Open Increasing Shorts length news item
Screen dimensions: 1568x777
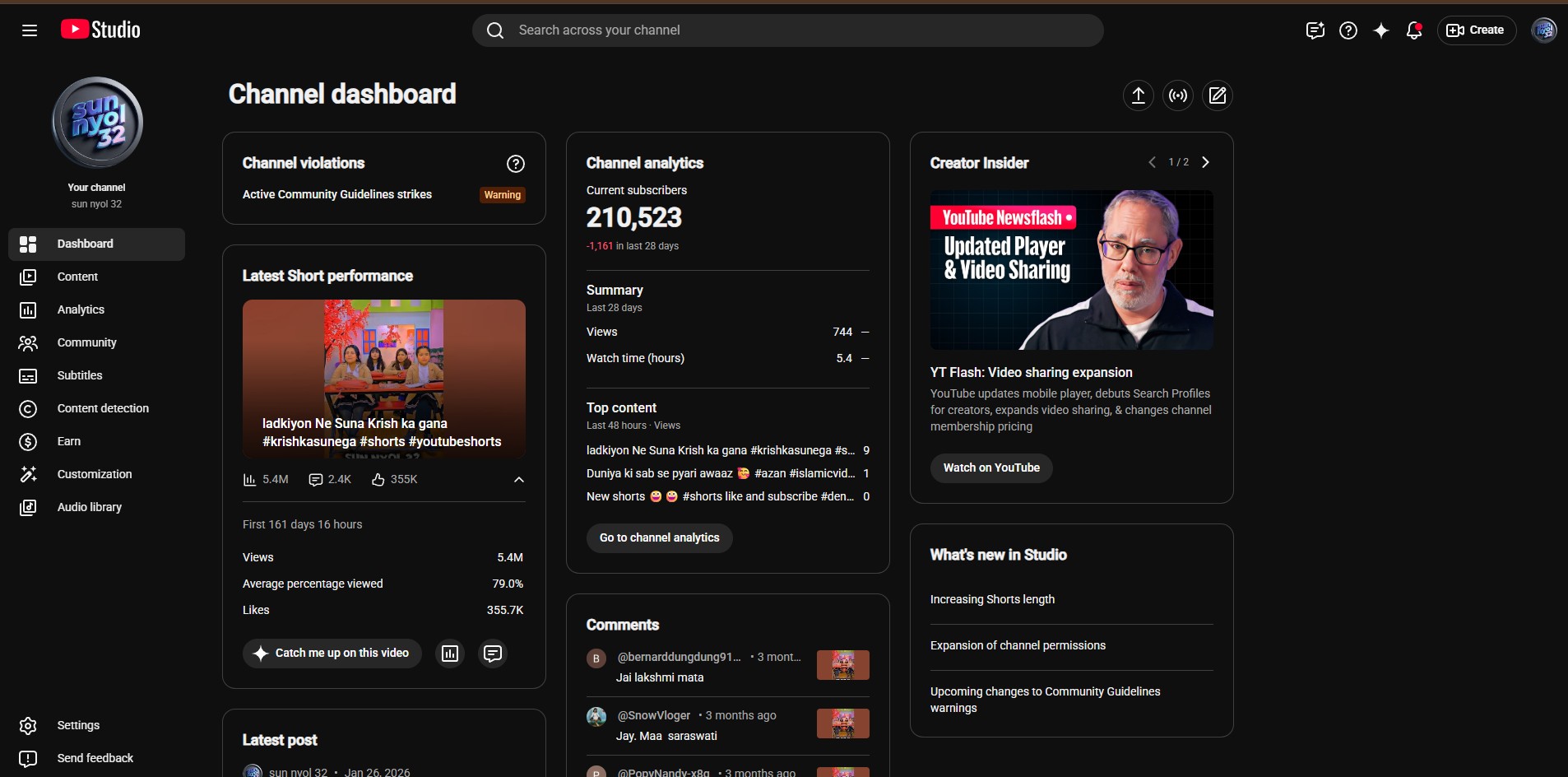992,599
